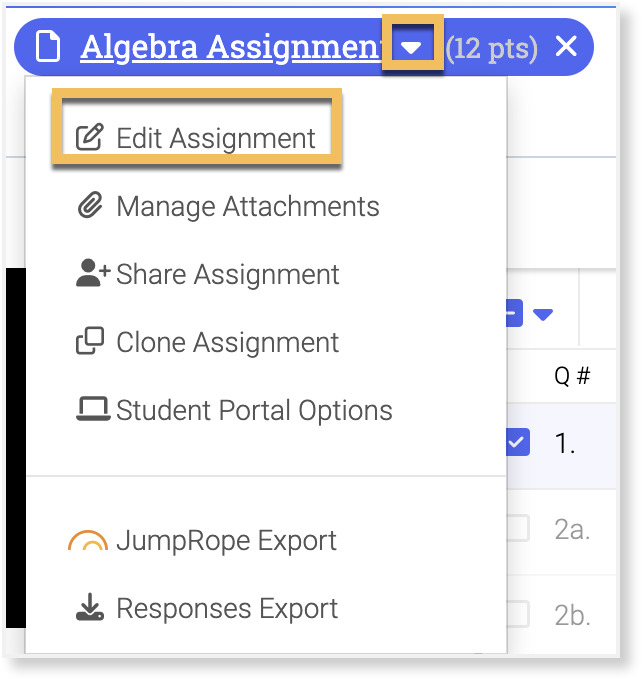This screenshot has width=642, height=680.
Task: Open the Algebra Assignment dropdown arrow
Action: click(412, 47)
